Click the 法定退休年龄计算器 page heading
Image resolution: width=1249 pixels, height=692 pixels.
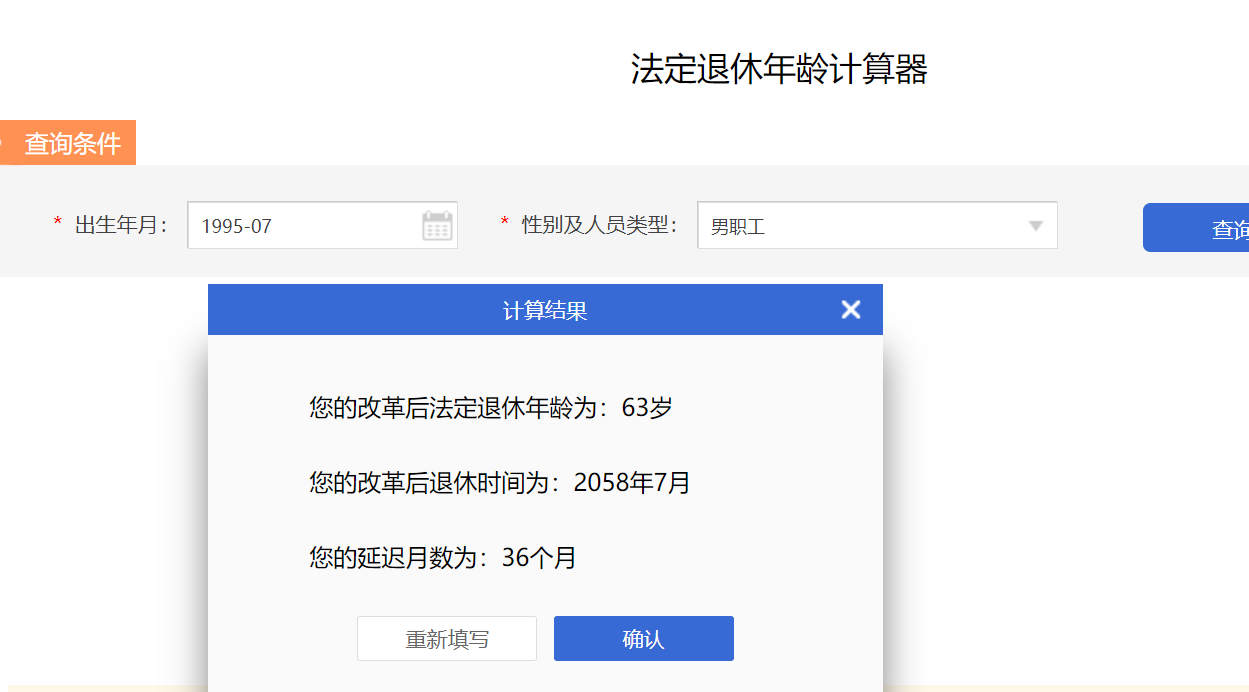click(779, 69)
